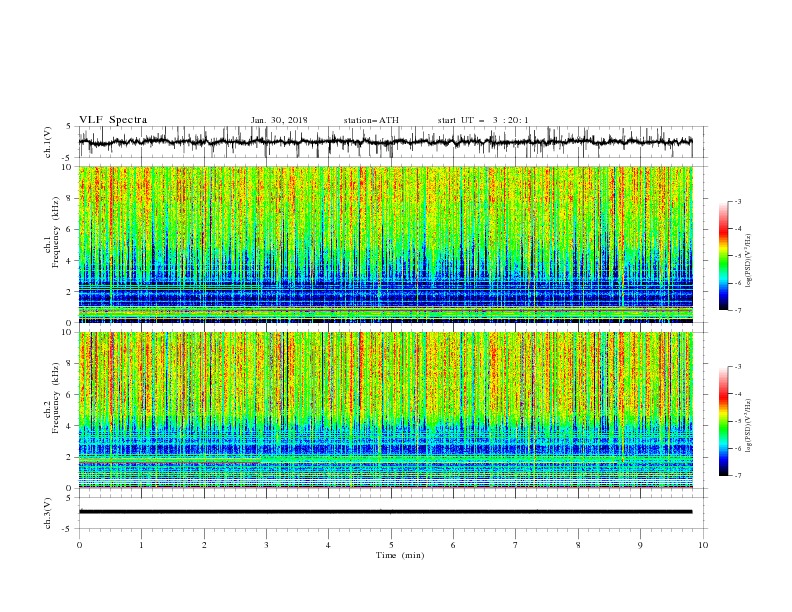Click the "3" tick on the time axis
792x612 pixels.
266,545
